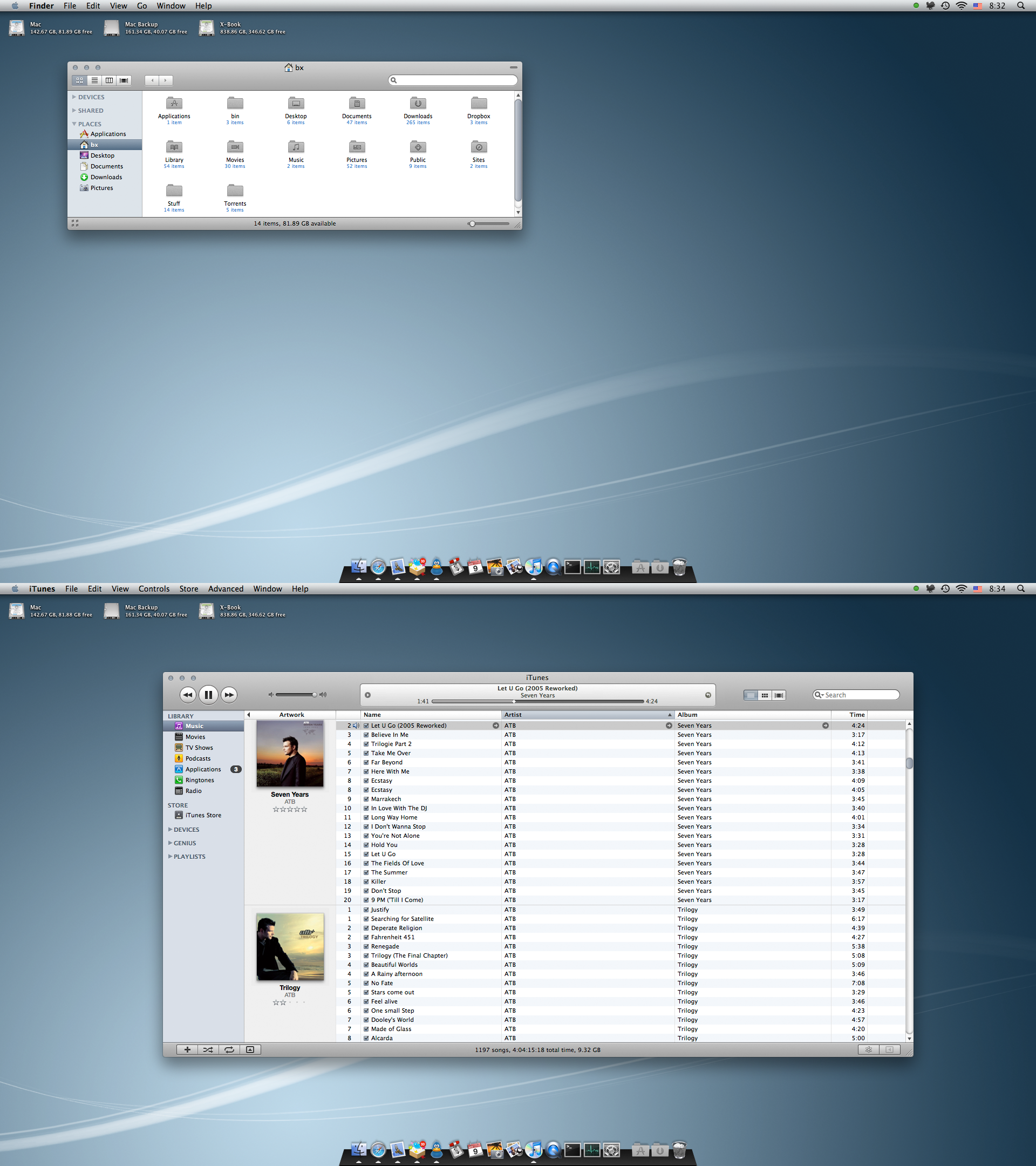Uncheck the Far Beyond song
The image size is (1036, 1166).
point(366,763)
